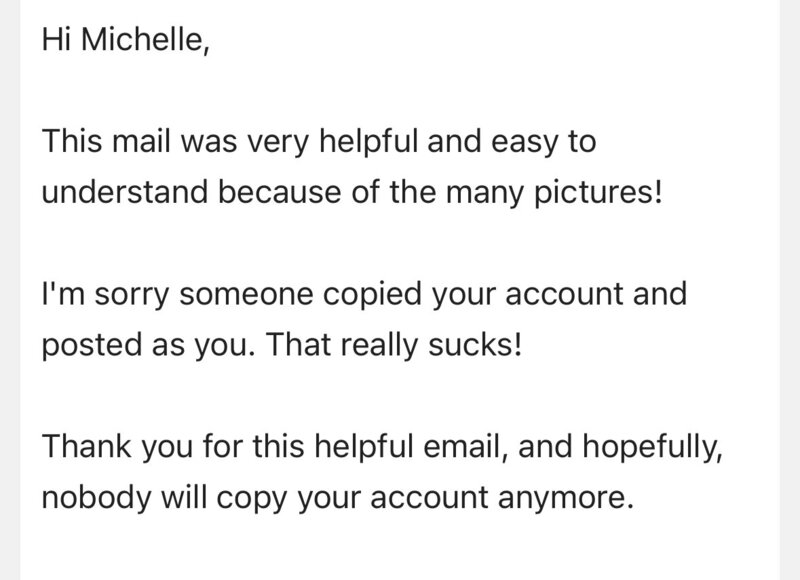This screenshot has width=800, height=580.
Task: Select the word easy
Action: click(x=524, y=143)
